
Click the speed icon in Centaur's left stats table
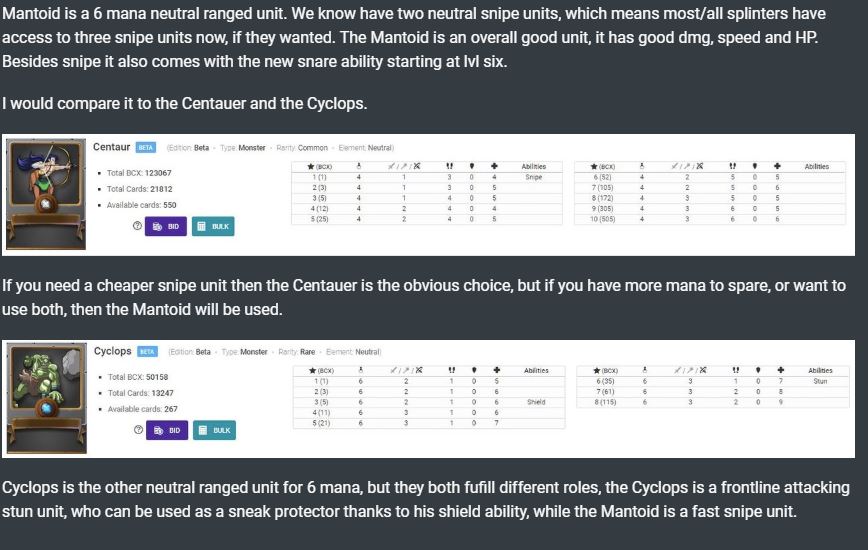point(449,167)
